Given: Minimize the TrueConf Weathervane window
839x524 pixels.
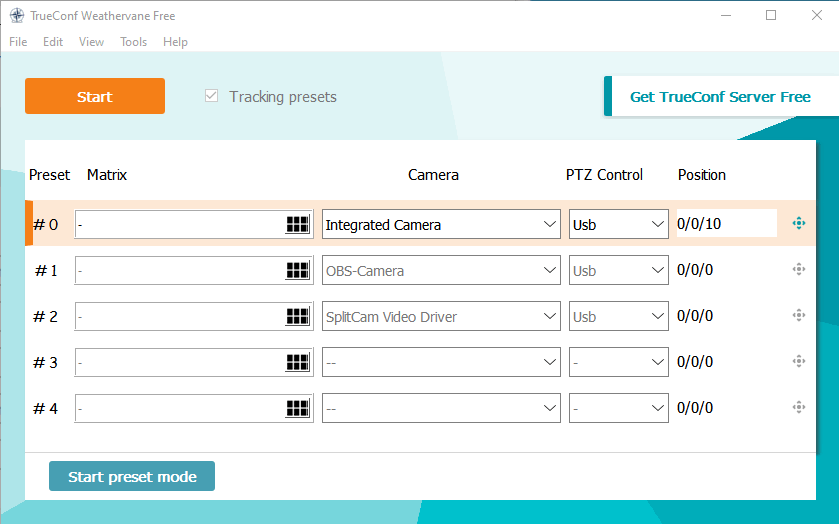Looking at the screenshot, I should 726,16.
